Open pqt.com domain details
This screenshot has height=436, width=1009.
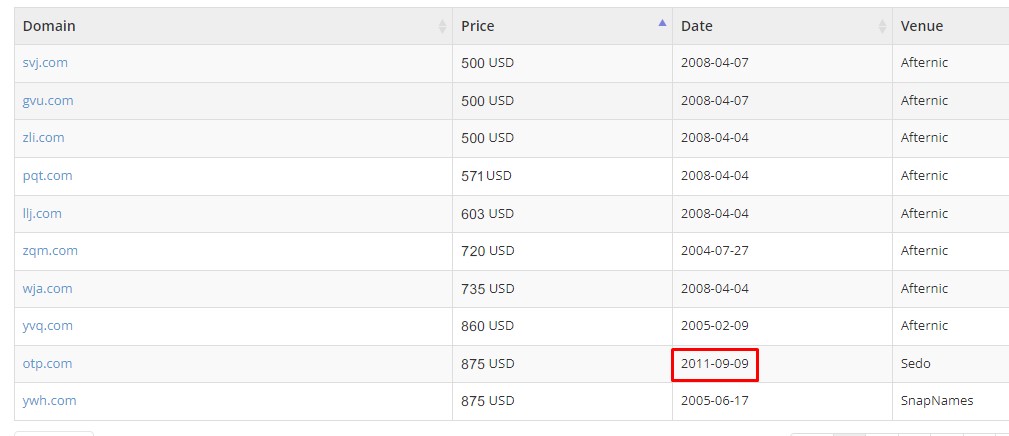(x=47, y=176)
